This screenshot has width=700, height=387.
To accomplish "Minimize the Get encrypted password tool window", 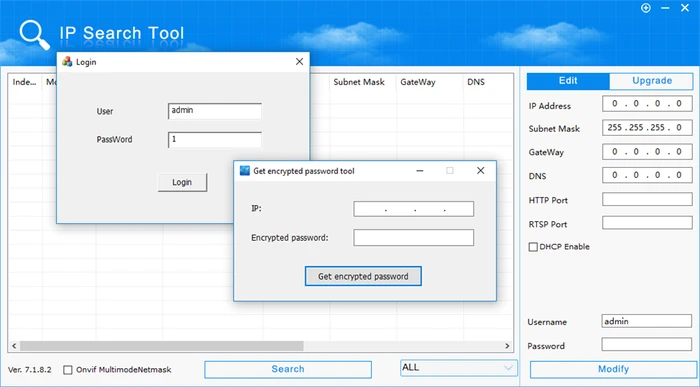I will (420, 171).
